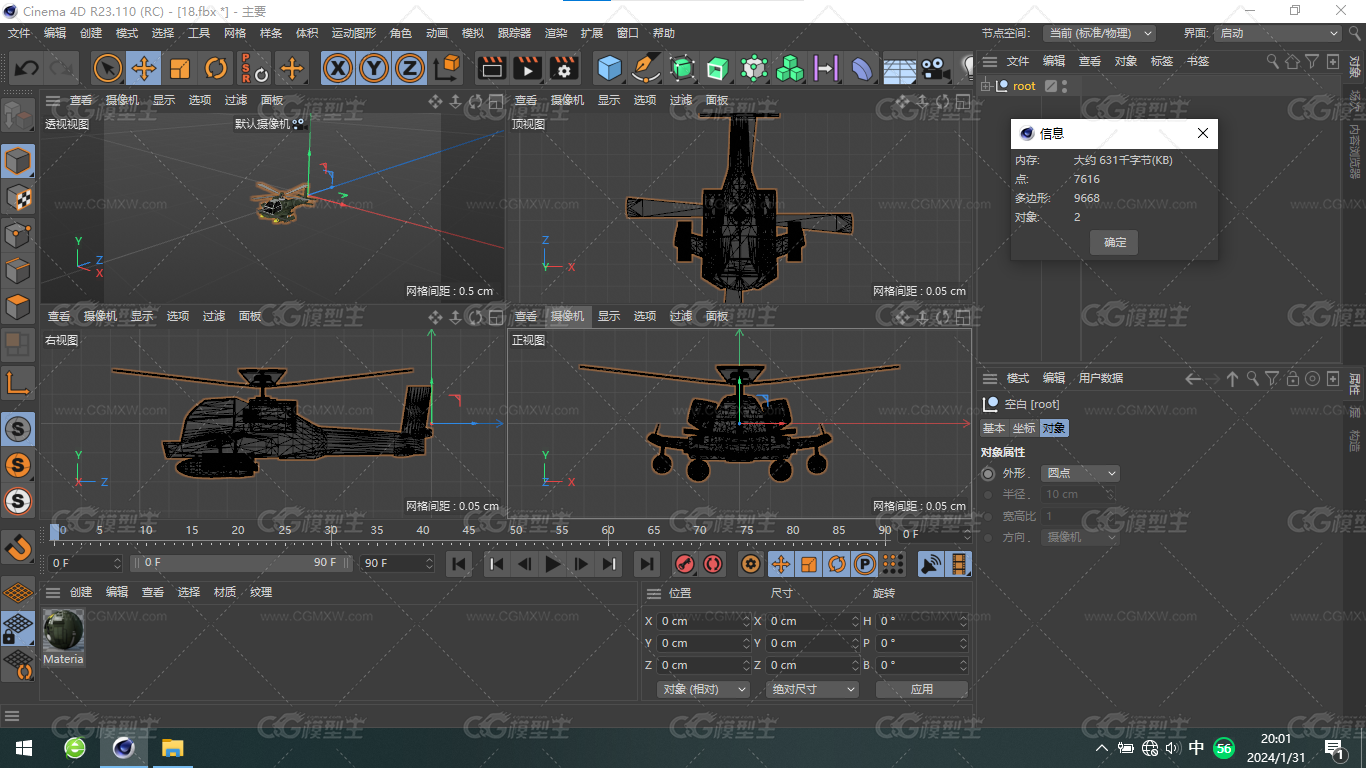The height and width of the screenshot is (768, 1366).
Task: Click the PSR reset icon
Action: (x=254, y=68)
